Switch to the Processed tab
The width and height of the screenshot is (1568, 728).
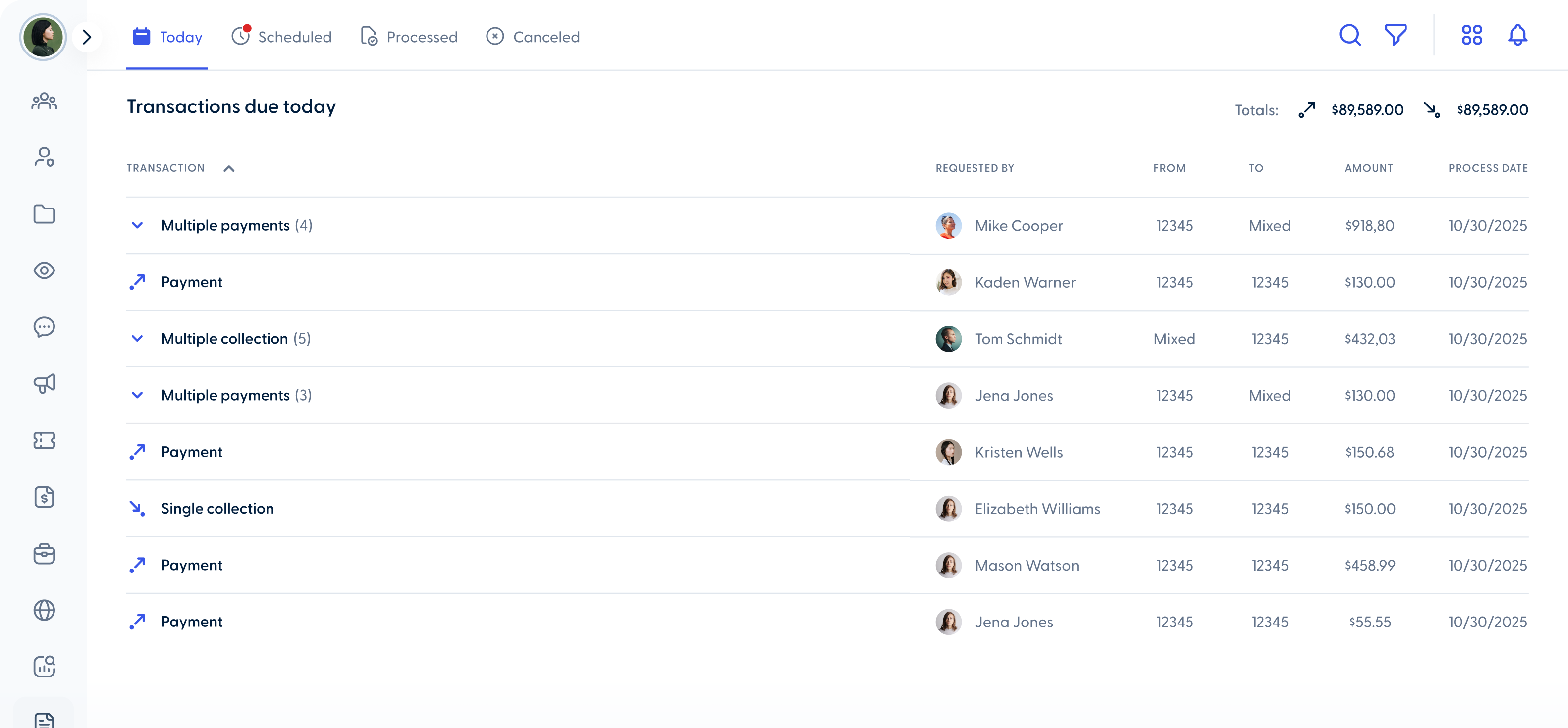tap(409, 37)
